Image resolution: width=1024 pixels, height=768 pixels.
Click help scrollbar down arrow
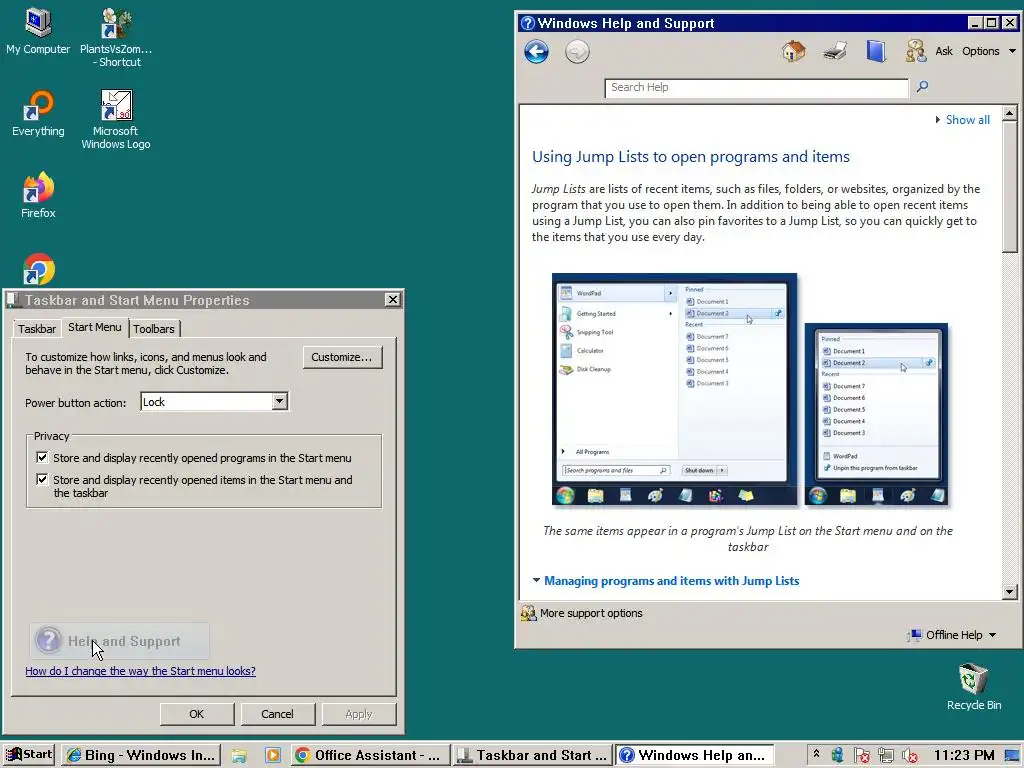point(1009,592)
